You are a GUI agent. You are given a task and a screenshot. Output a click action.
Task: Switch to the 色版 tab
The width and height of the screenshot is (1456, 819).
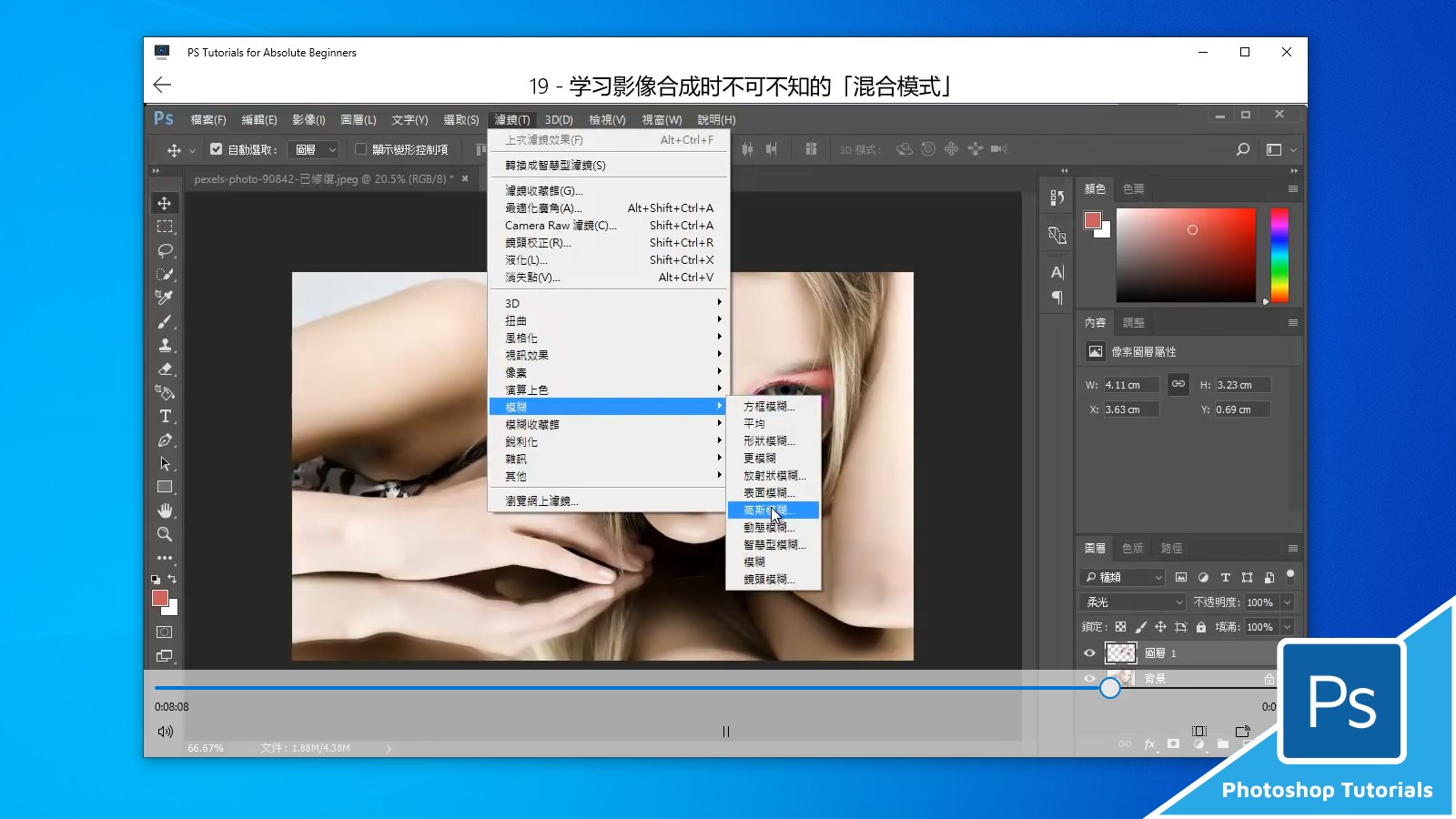click(1133, 549)
